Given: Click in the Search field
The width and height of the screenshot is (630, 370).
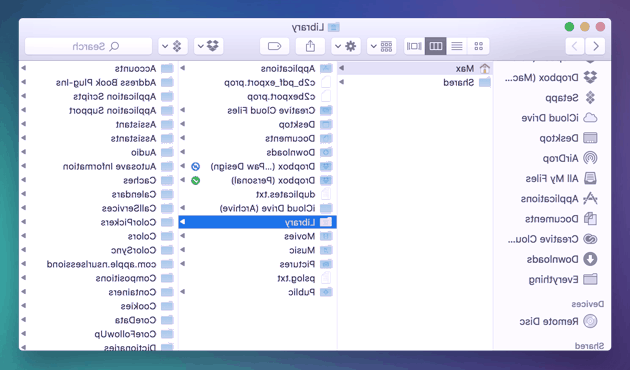Looking at the screenshot, I should pos(88,46).
